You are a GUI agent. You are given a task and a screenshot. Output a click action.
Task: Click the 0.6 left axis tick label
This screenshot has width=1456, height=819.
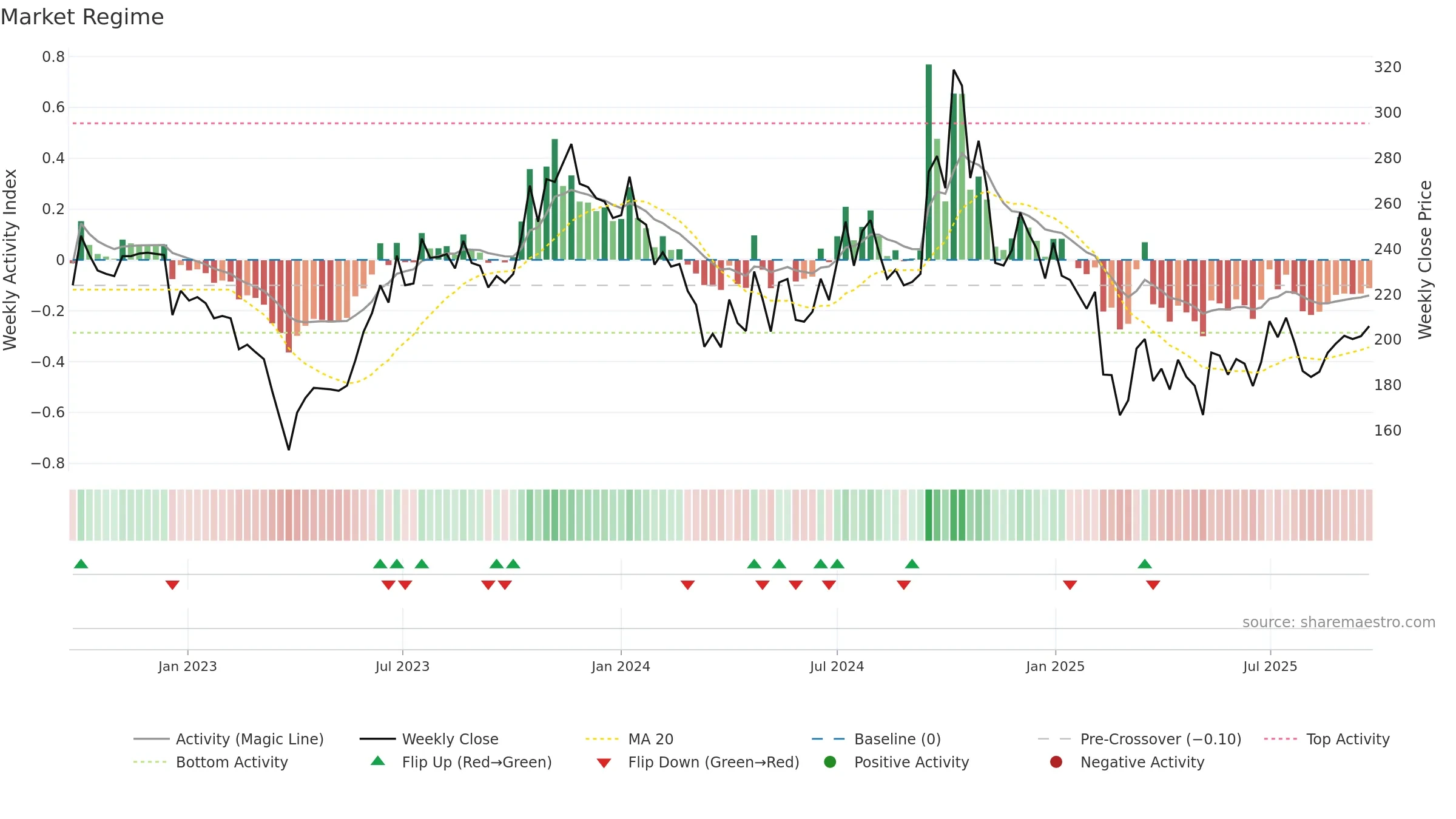(53, 107)
